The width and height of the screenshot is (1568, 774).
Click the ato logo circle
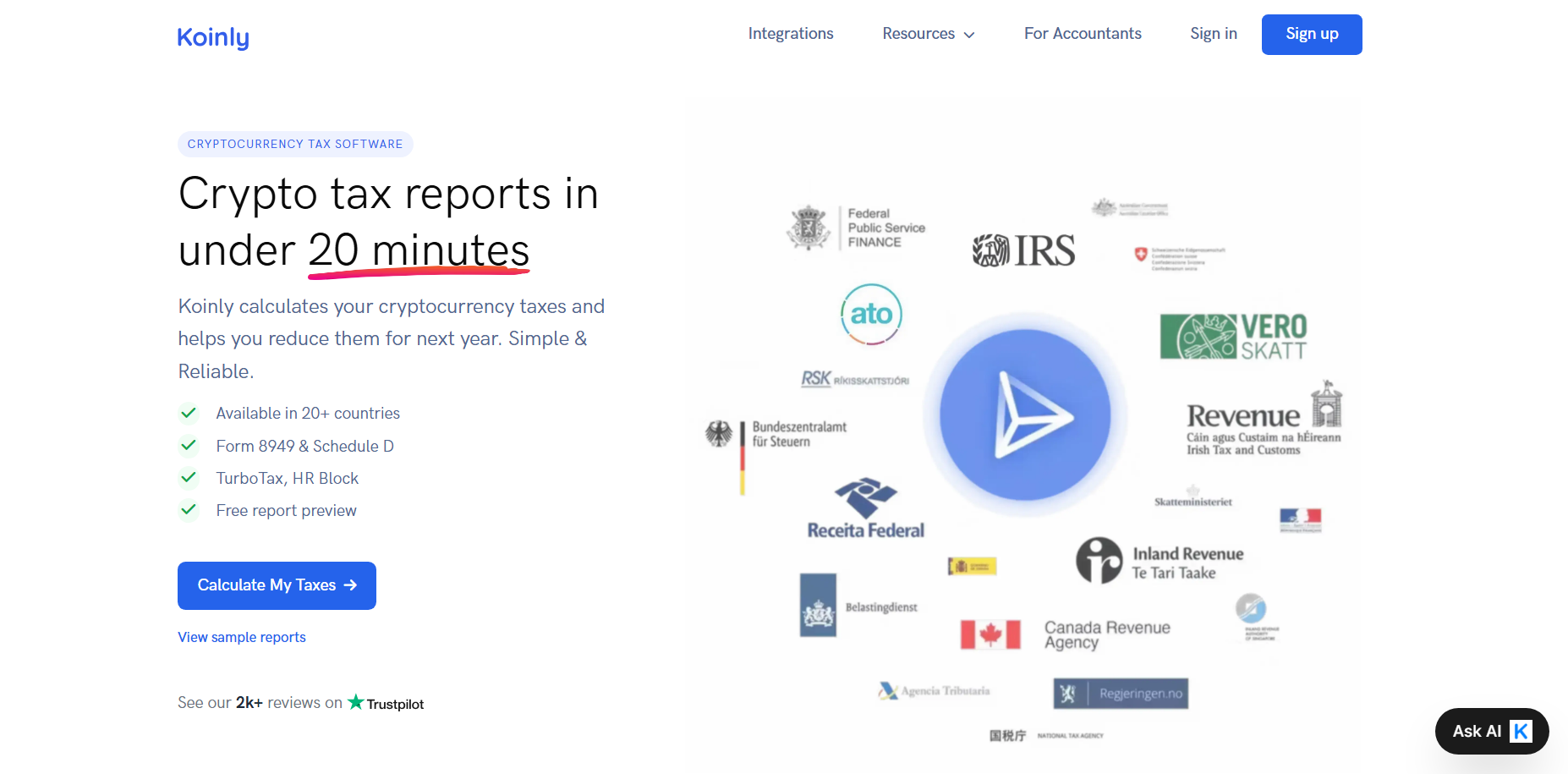(x=871, y=314)
